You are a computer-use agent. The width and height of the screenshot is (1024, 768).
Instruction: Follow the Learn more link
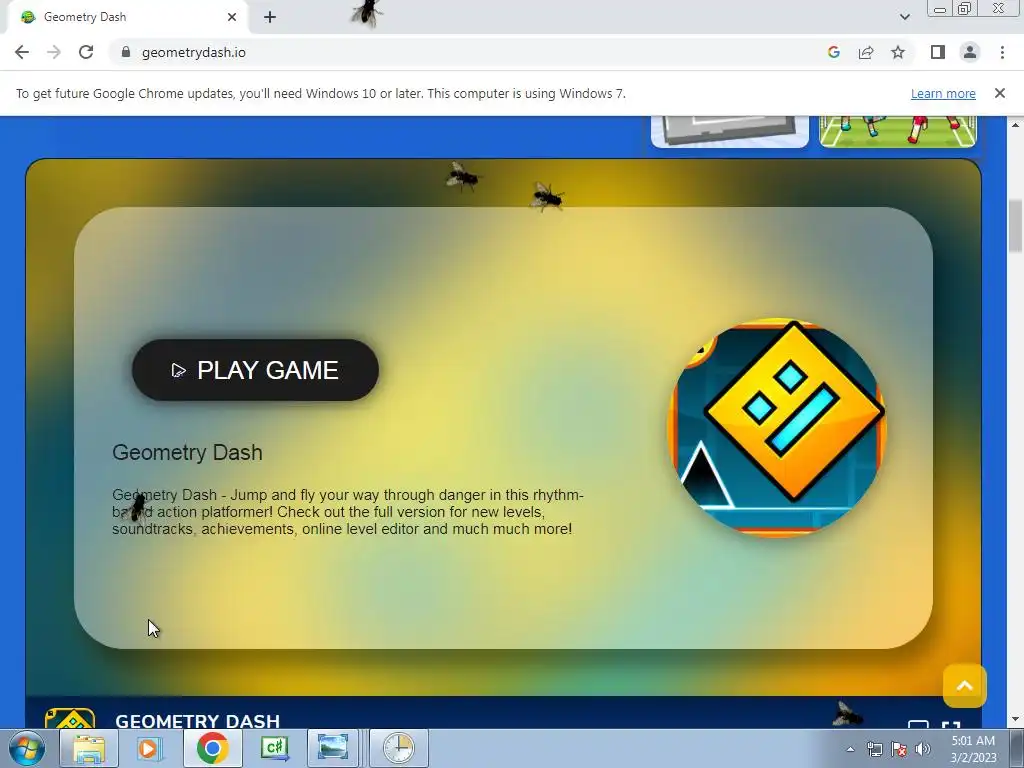[943, 93]
